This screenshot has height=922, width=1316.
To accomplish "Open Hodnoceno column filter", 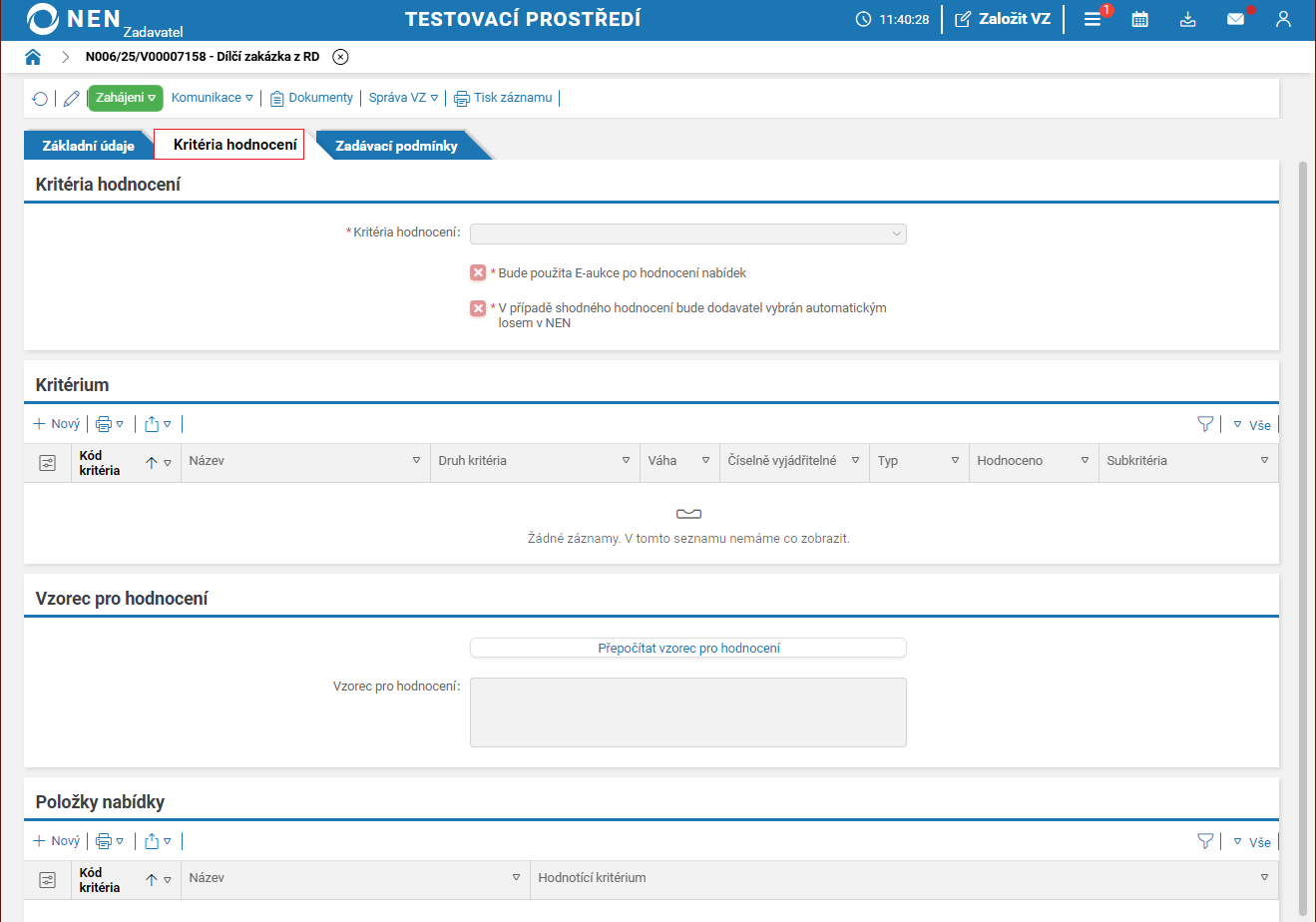I will click(x=1085, y=461).
